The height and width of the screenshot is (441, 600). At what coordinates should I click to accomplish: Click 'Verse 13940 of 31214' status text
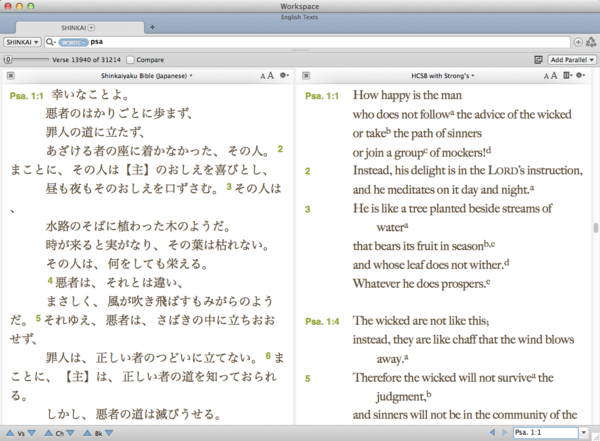click(86, 60)
